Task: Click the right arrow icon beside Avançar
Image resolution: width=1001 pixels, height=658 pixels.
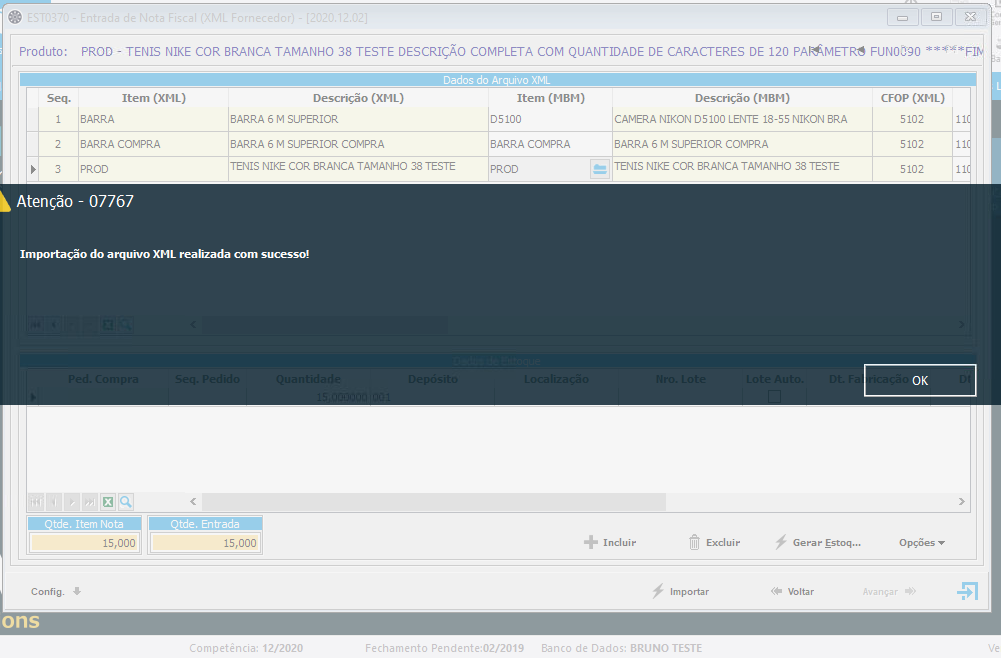Action: (910, 591)
